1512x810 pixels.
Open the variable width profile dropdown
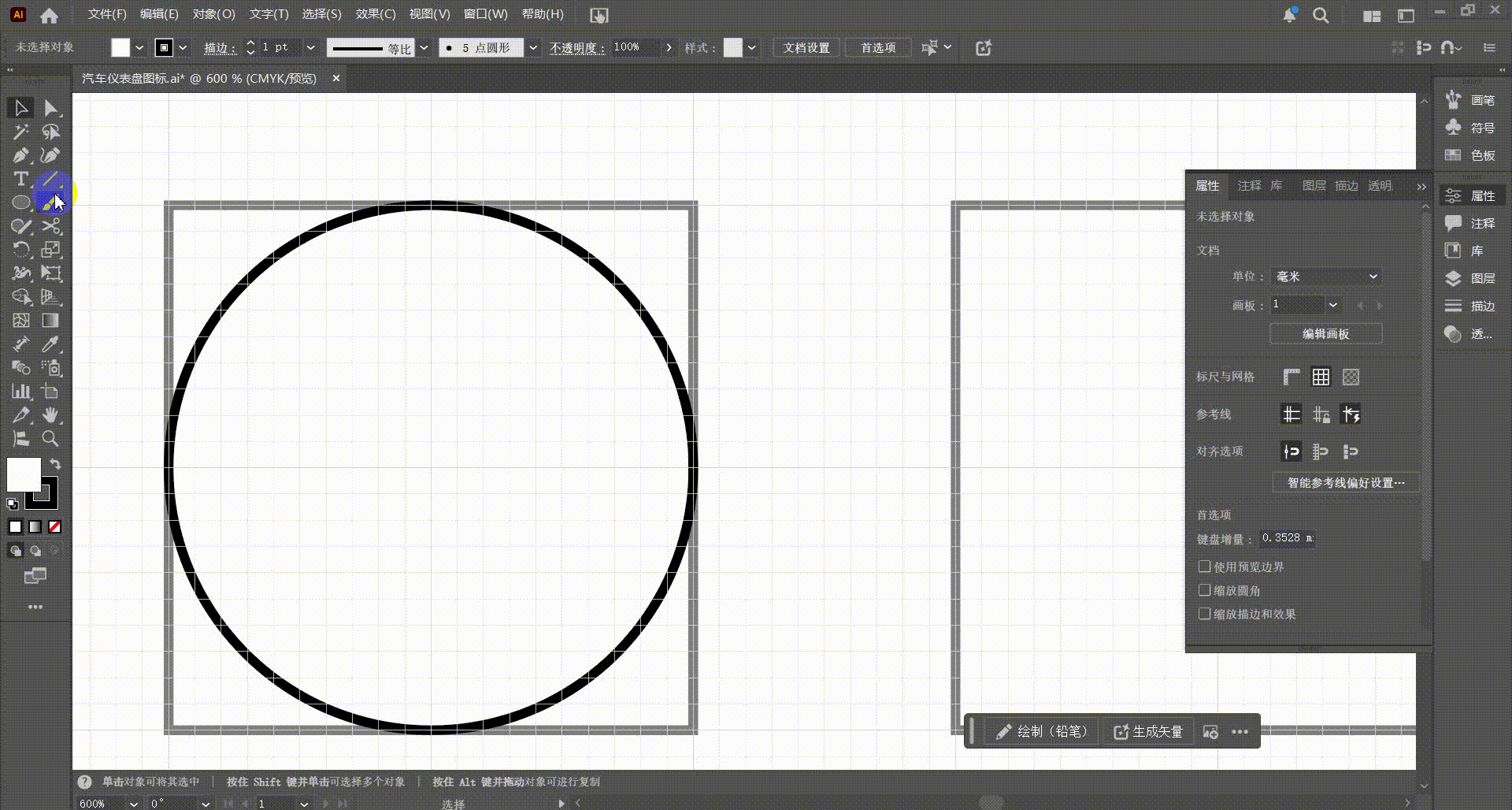tap(424, 48)
